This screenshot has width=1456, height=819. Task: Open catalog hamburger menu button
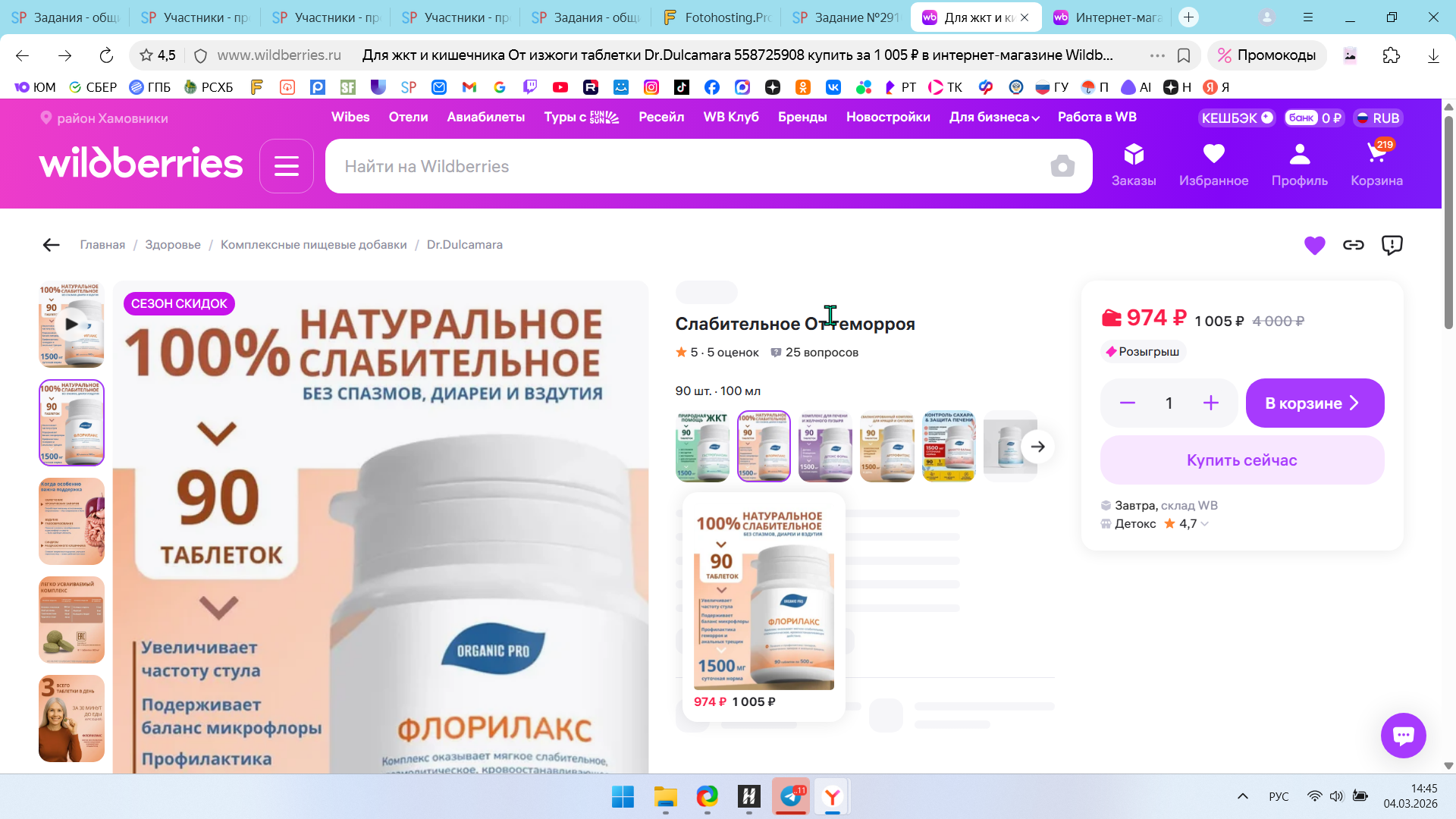(286, 166)
